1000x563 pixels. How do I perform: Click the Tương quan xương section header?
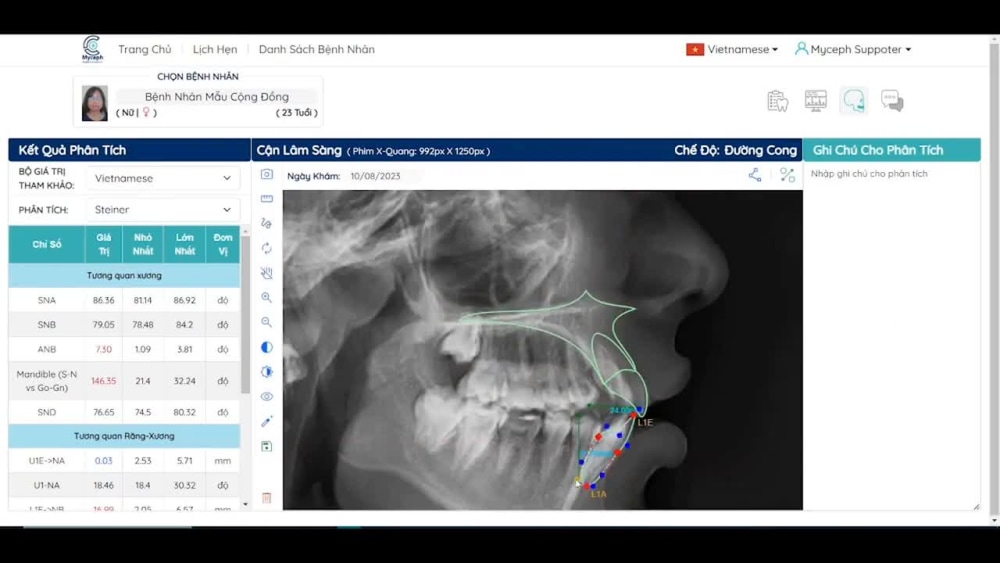(124, 275)
